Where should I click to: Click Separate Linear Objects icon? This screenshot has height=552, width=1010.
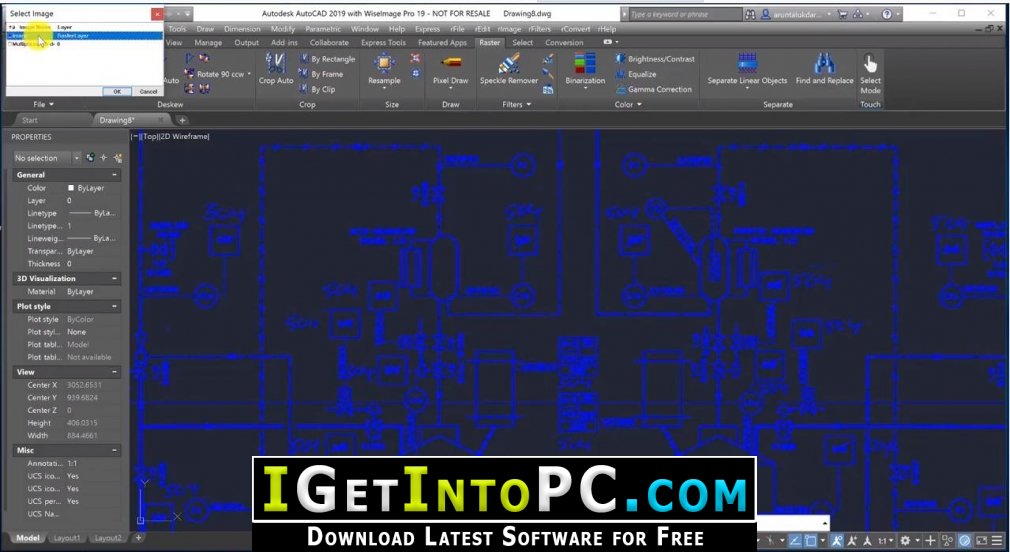tap(747, 63)
